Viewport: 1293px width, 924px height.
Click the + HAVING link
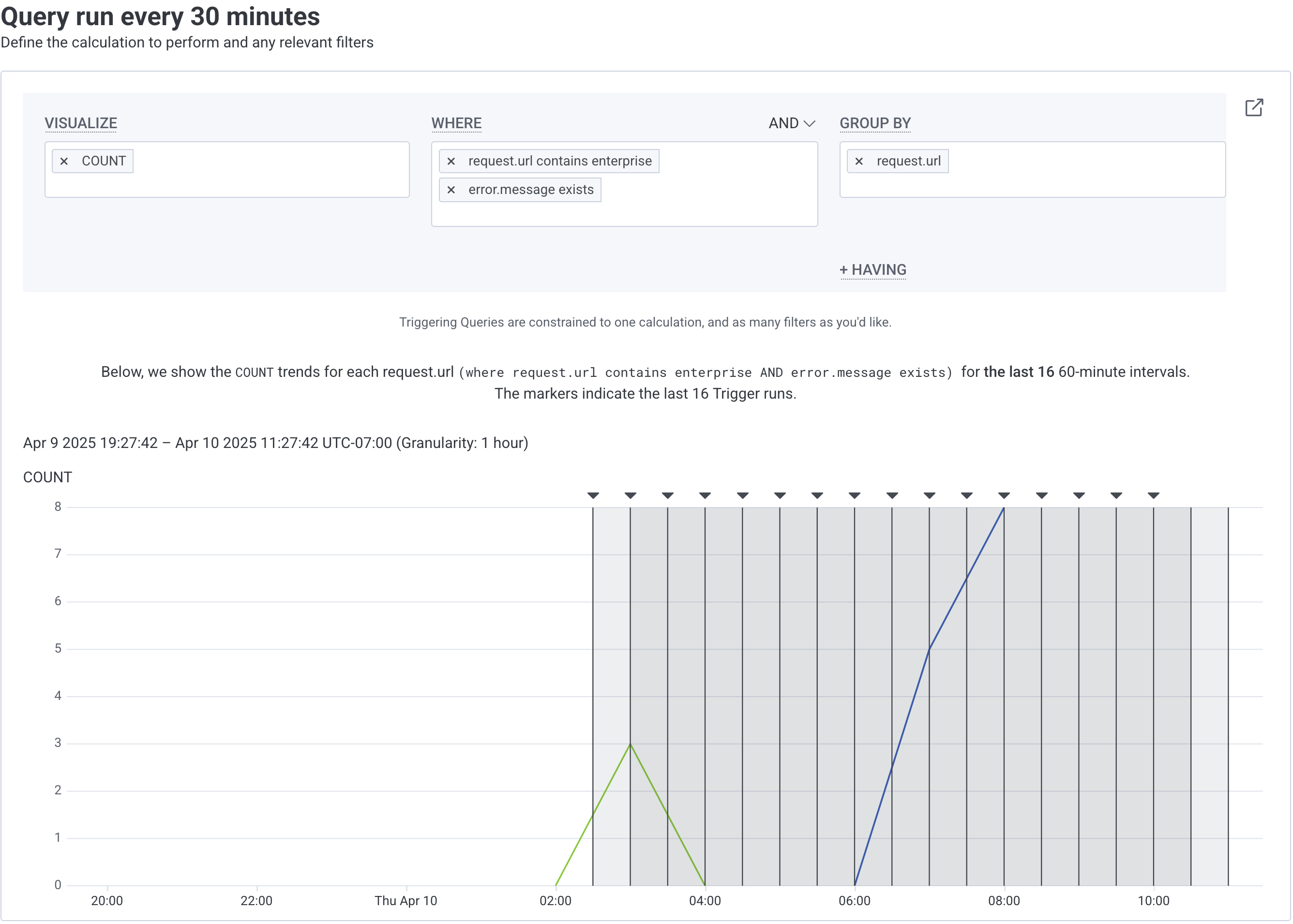(872, 269)
